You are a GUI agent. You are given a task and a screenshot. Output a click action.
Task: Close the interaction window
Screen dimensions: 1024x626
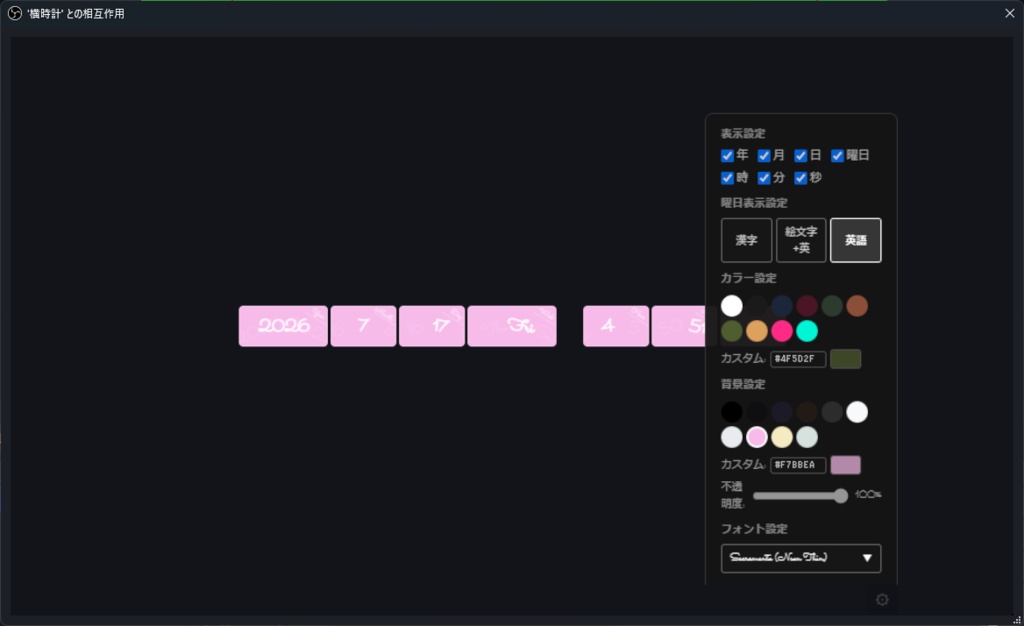pos(1010,13)
